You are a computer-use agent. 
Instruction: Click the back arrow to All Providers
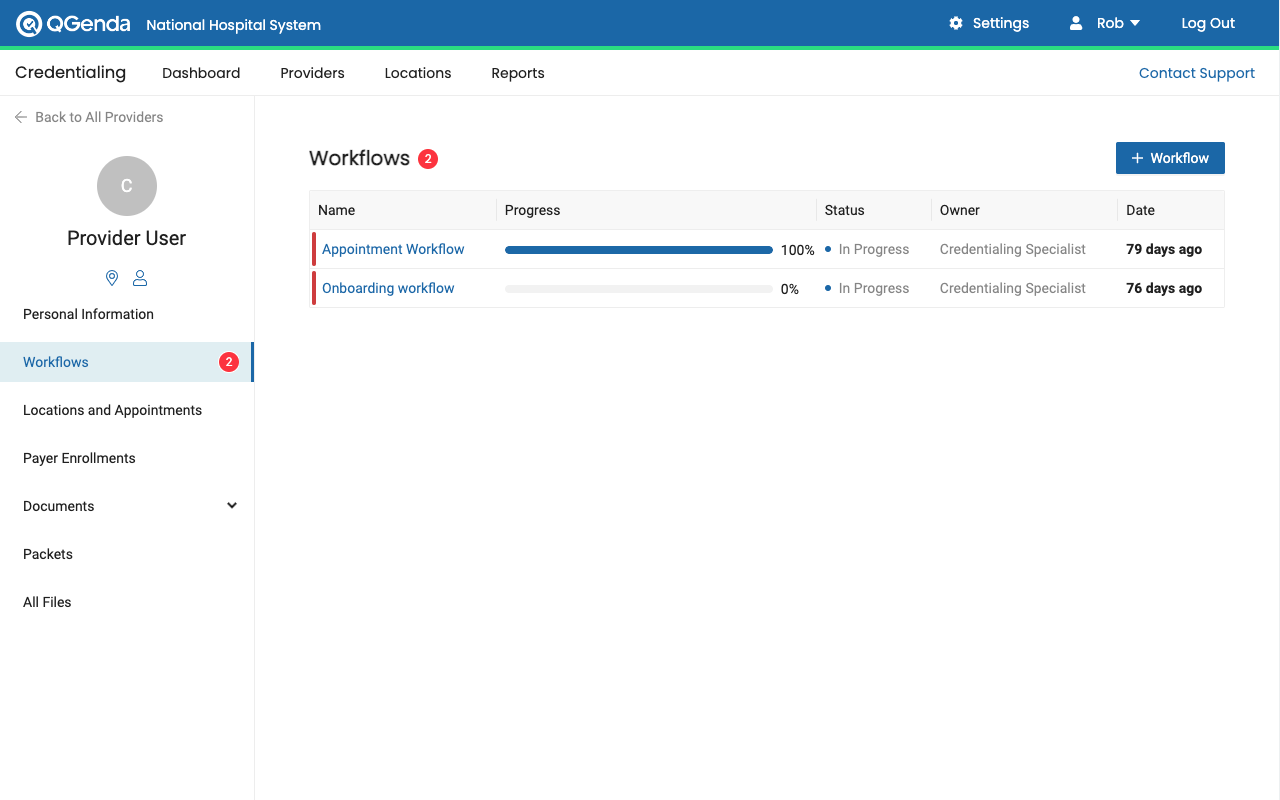click(x=21, y=117)
